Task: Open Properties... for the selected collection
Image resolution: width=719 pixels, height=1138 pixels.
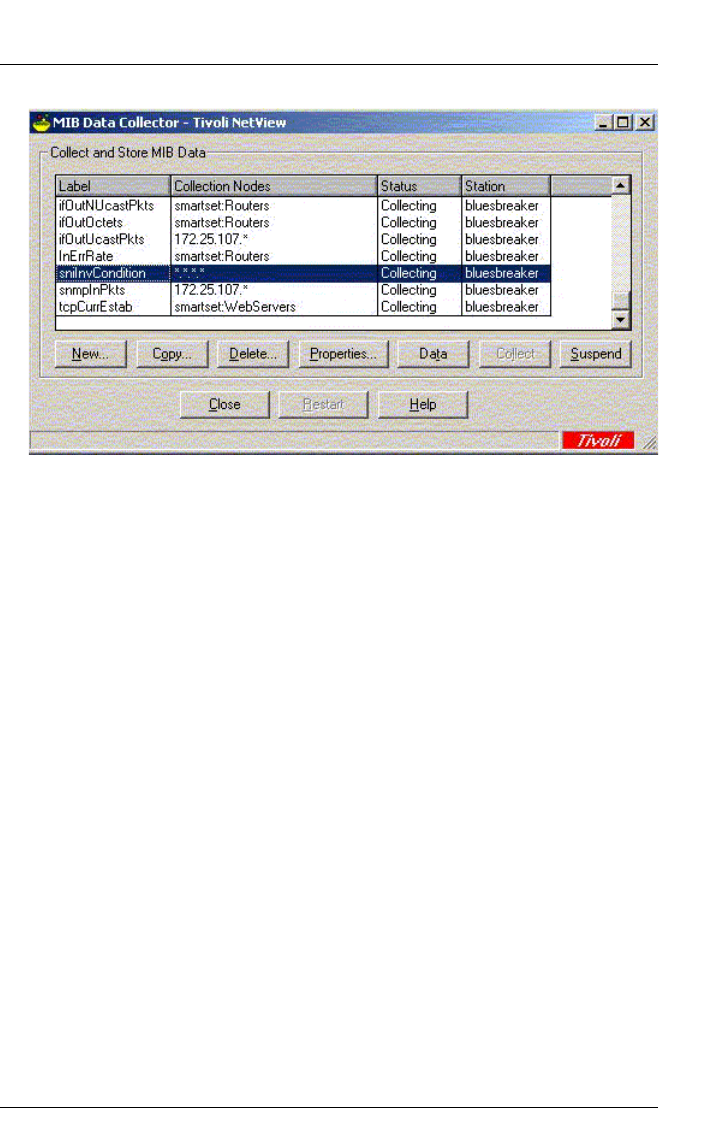Action: point(343,354)
